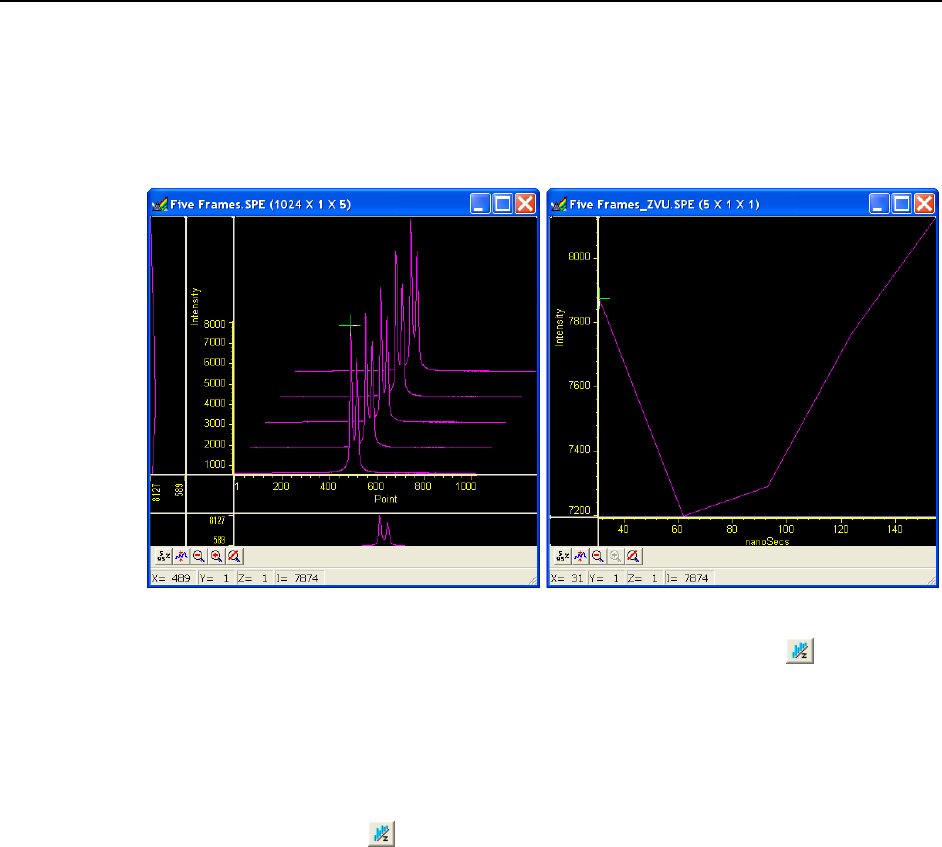Click the upper Z-slice toolbar button below the windows
This screenshot has width=942, height=847.
[x=800, y=651]
